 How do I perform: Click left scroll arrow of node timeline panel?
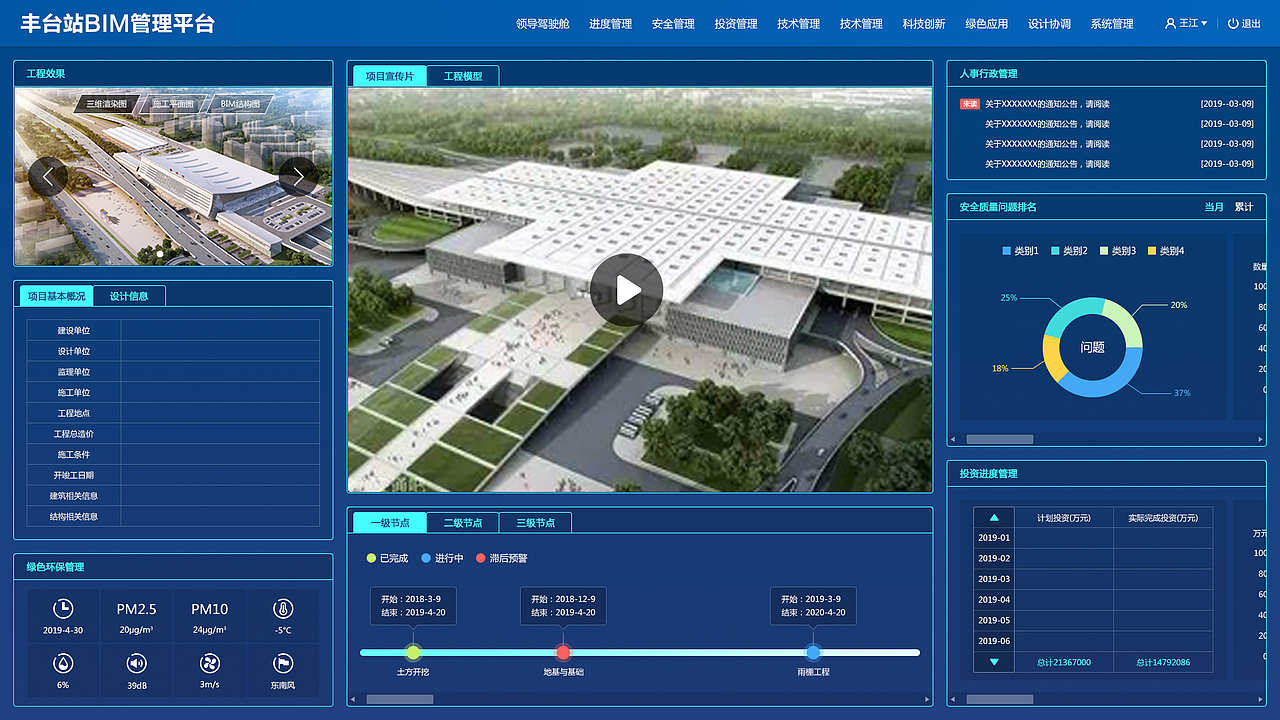[353, 699]
